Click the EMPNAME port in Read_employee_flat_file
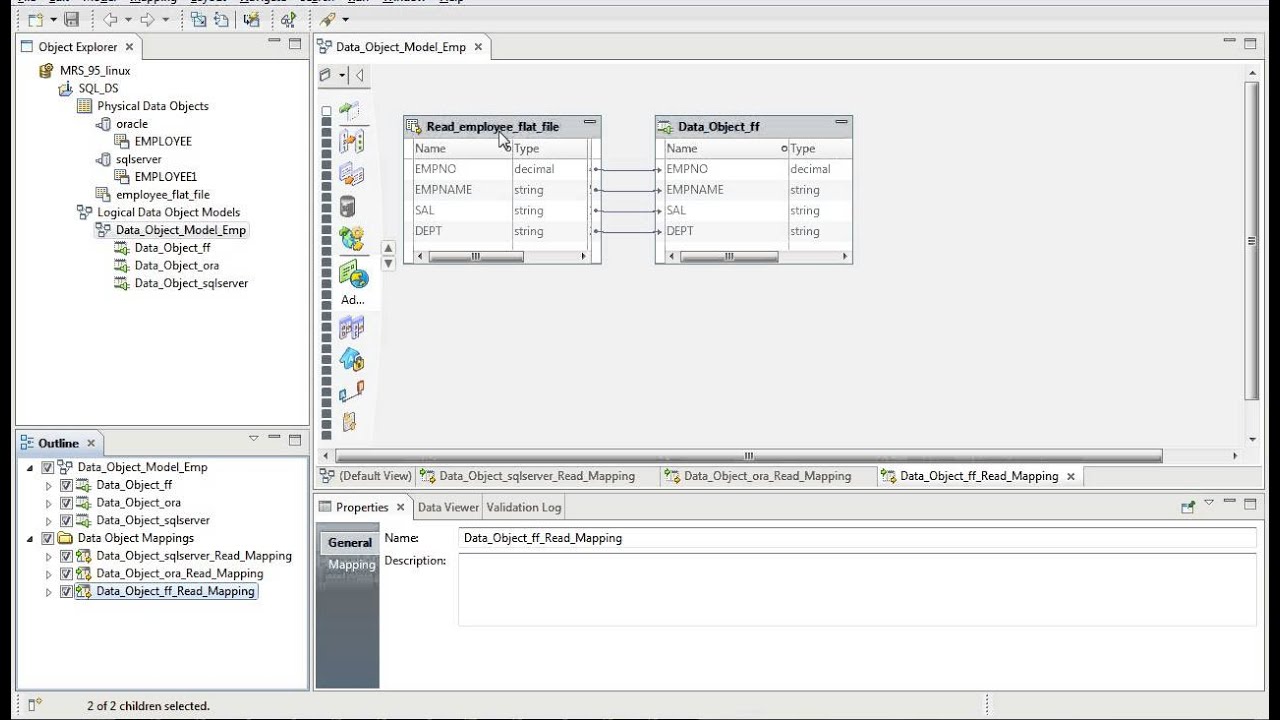Screen dimensions: 1280x720 tap(444, 189)
